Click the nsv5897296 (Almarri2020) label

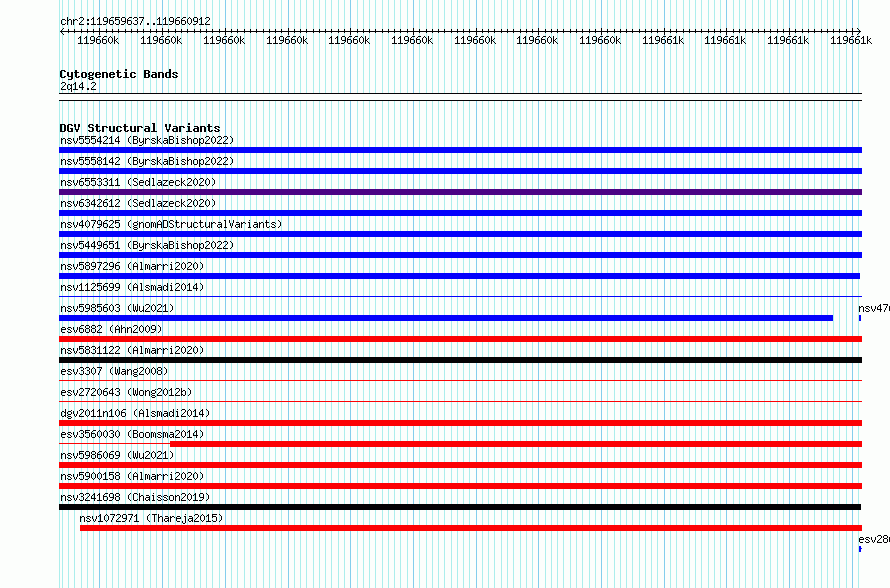coord(132,266)
